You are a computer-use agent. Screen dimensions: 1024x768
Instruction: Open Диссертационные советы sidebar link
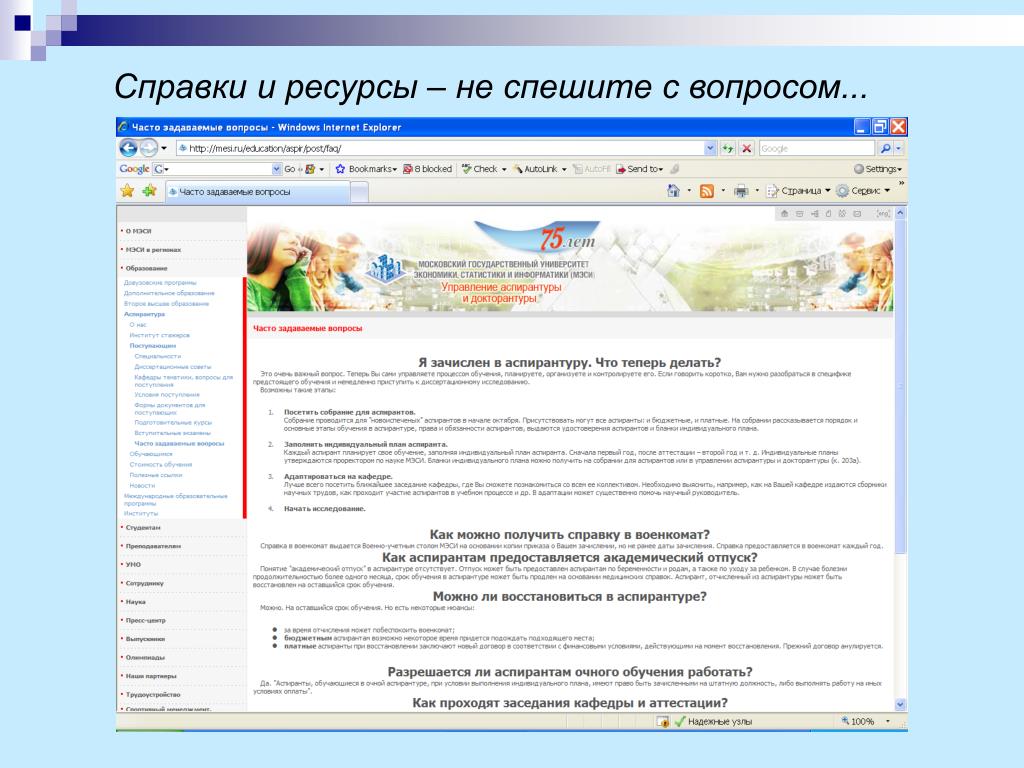[x=172, y=367]
